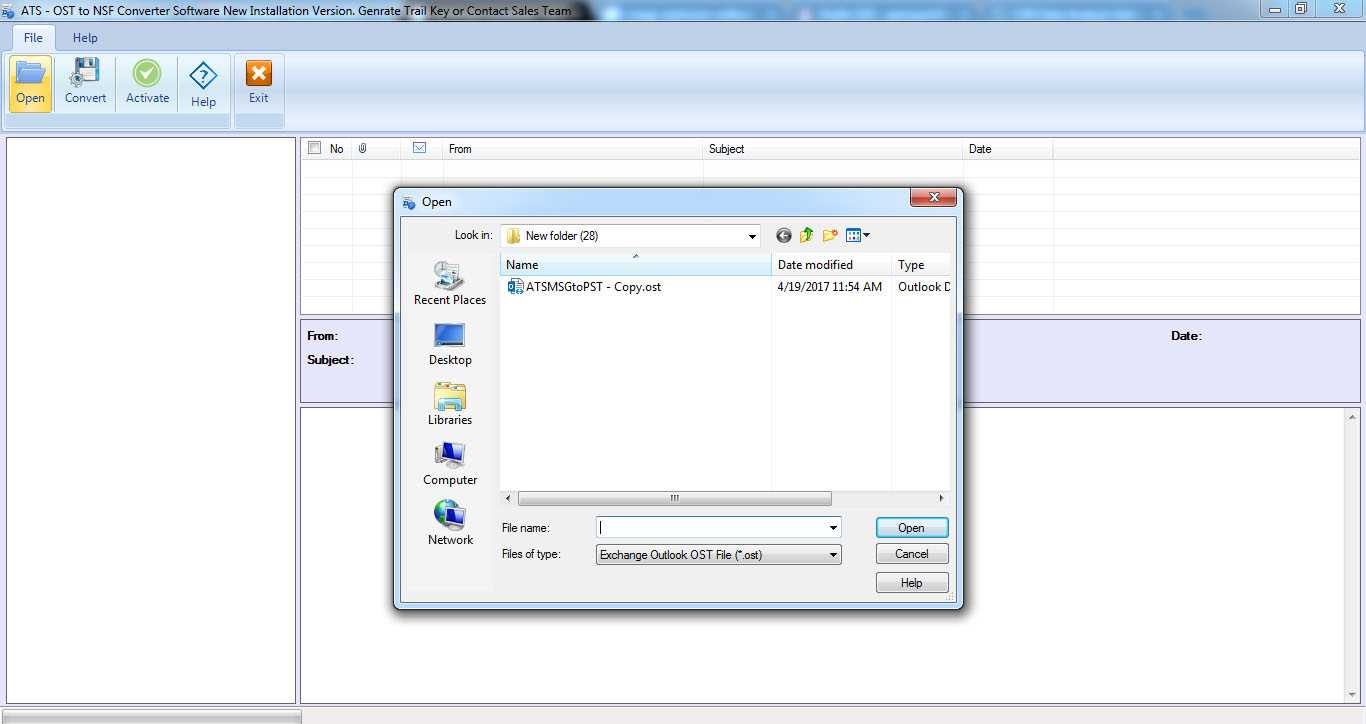
Task: Click the Help button in dialog
Action: [x=912, y=583]
